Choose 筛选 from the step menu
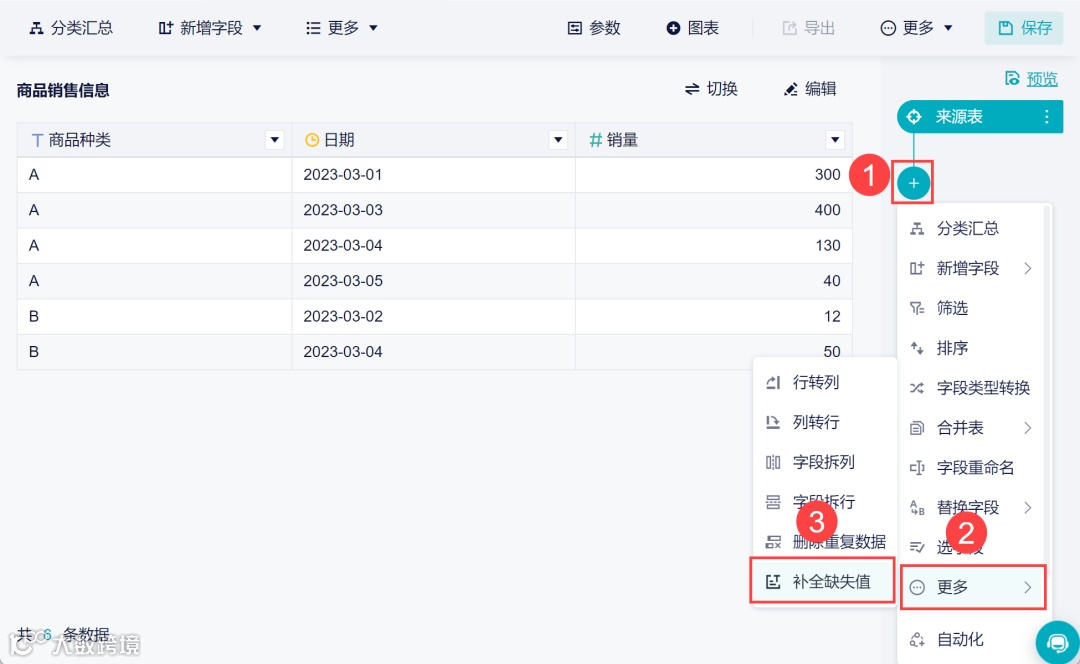 (x=971, y=308)
